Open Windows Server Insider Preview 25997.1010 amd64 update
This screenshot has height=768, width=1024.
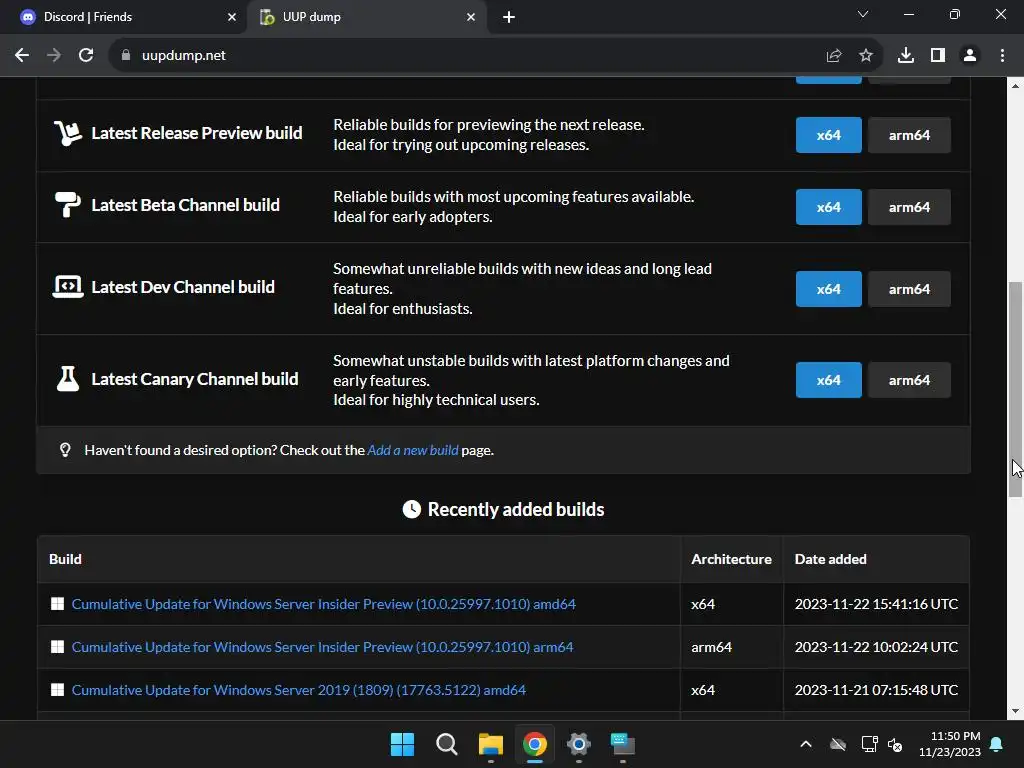pyautogui.click(x=323, y=604)
